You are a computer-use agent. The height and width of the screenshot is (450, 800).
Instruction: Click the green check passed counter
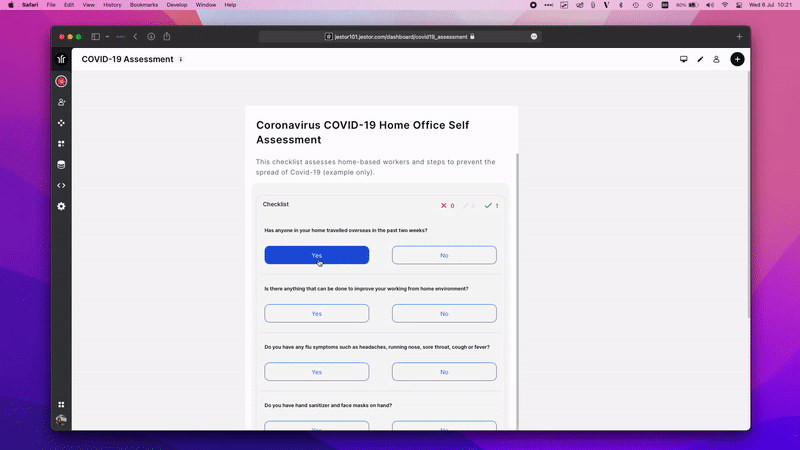click(491, 206)
